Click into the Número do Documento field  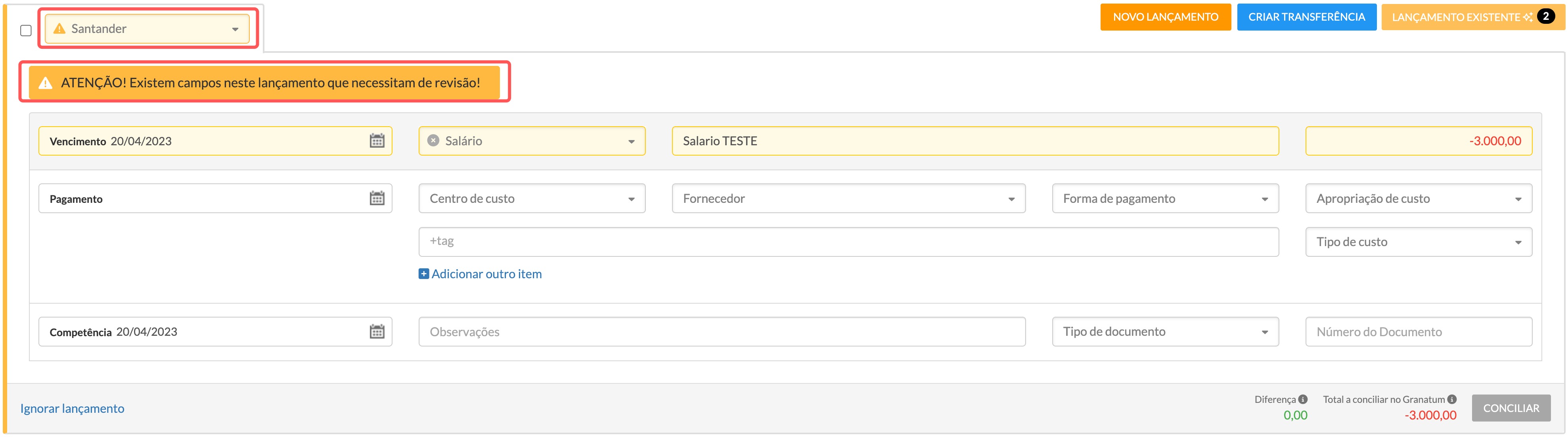[1418, 331]
